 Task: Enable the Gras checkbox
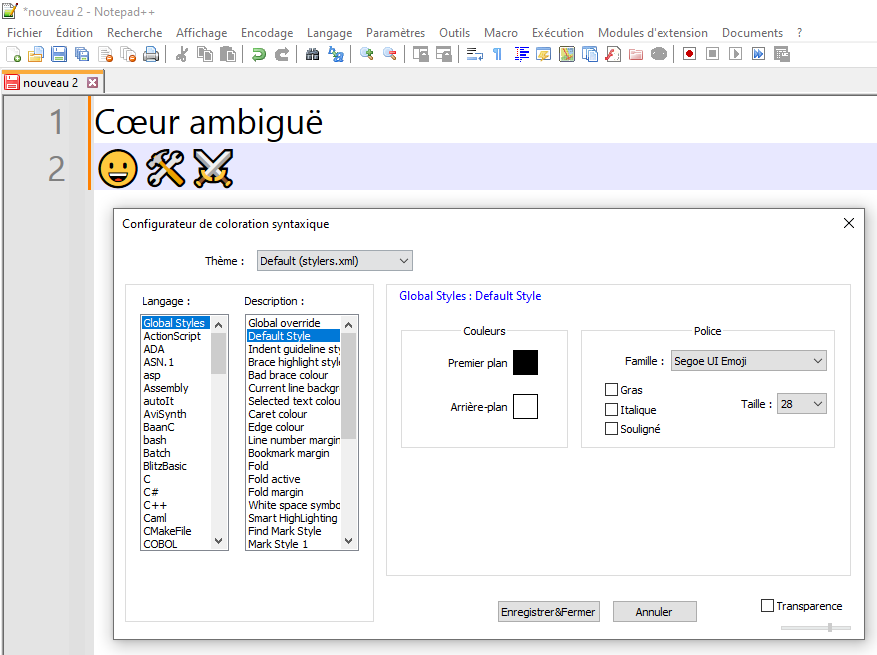tap(612, 390)
